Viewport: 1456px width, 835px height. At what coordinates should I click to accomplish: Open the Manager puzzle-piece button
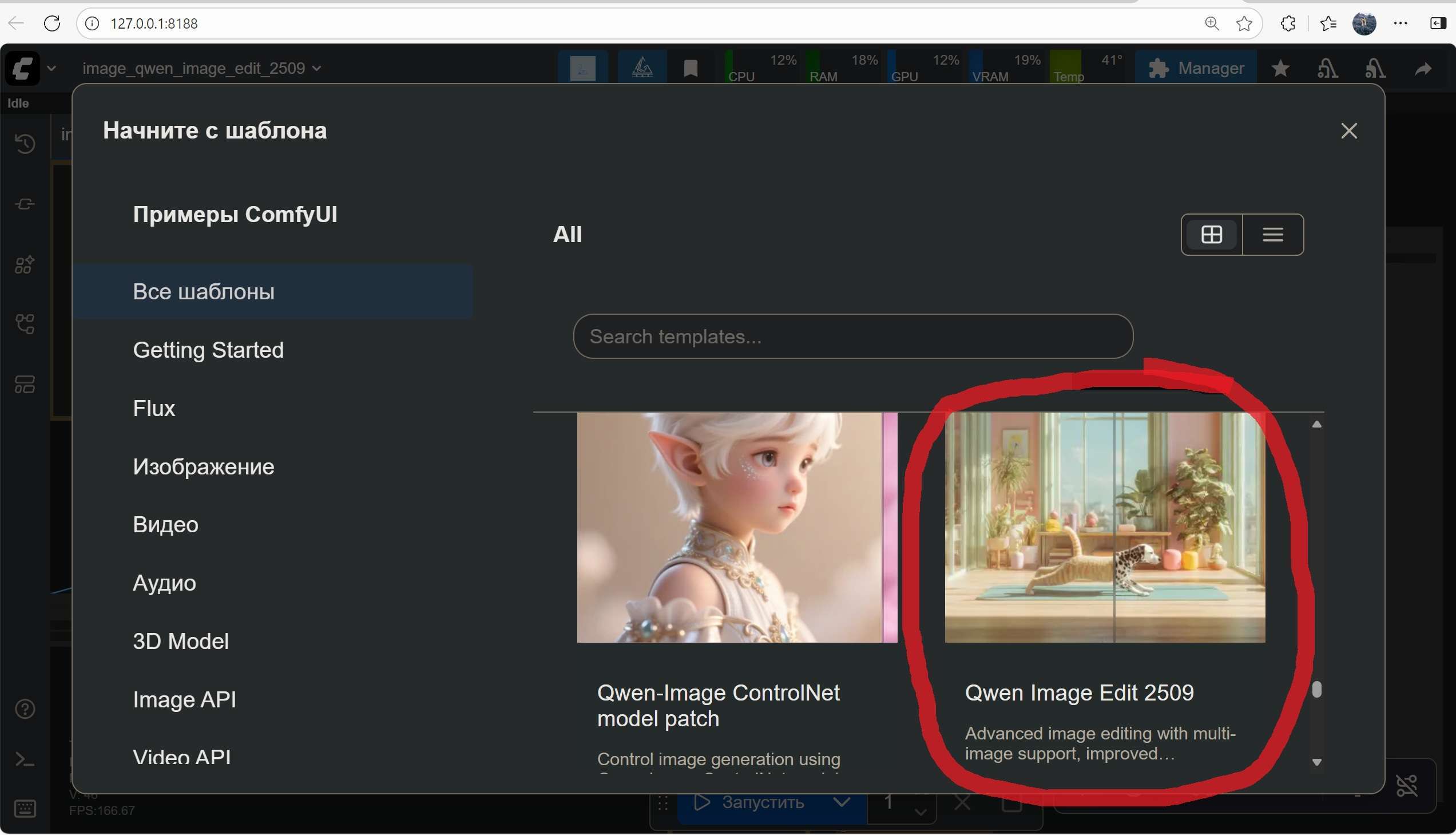[x=1196, y=68]
